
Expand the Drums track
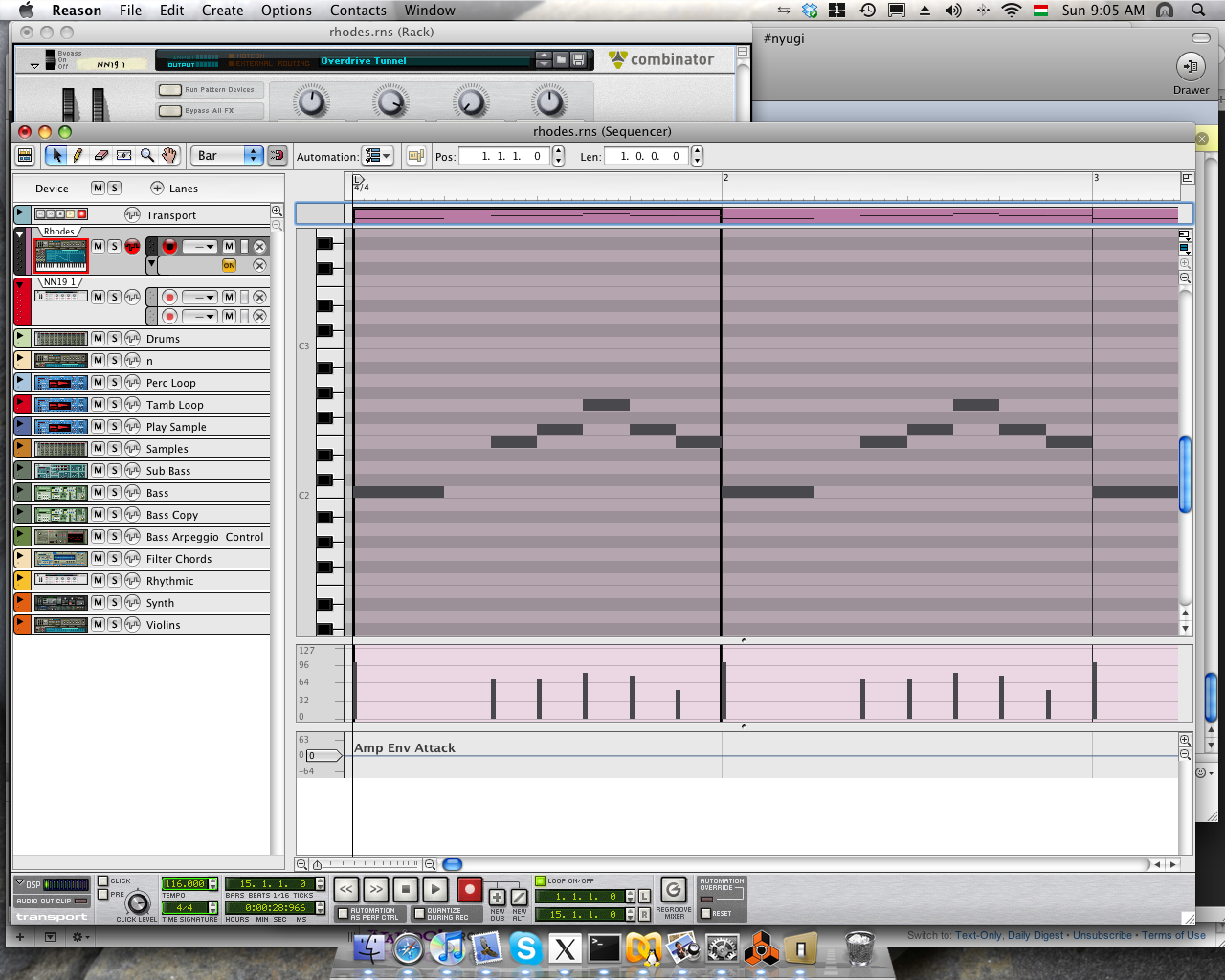pyautogui.click(x=20, y=336)
